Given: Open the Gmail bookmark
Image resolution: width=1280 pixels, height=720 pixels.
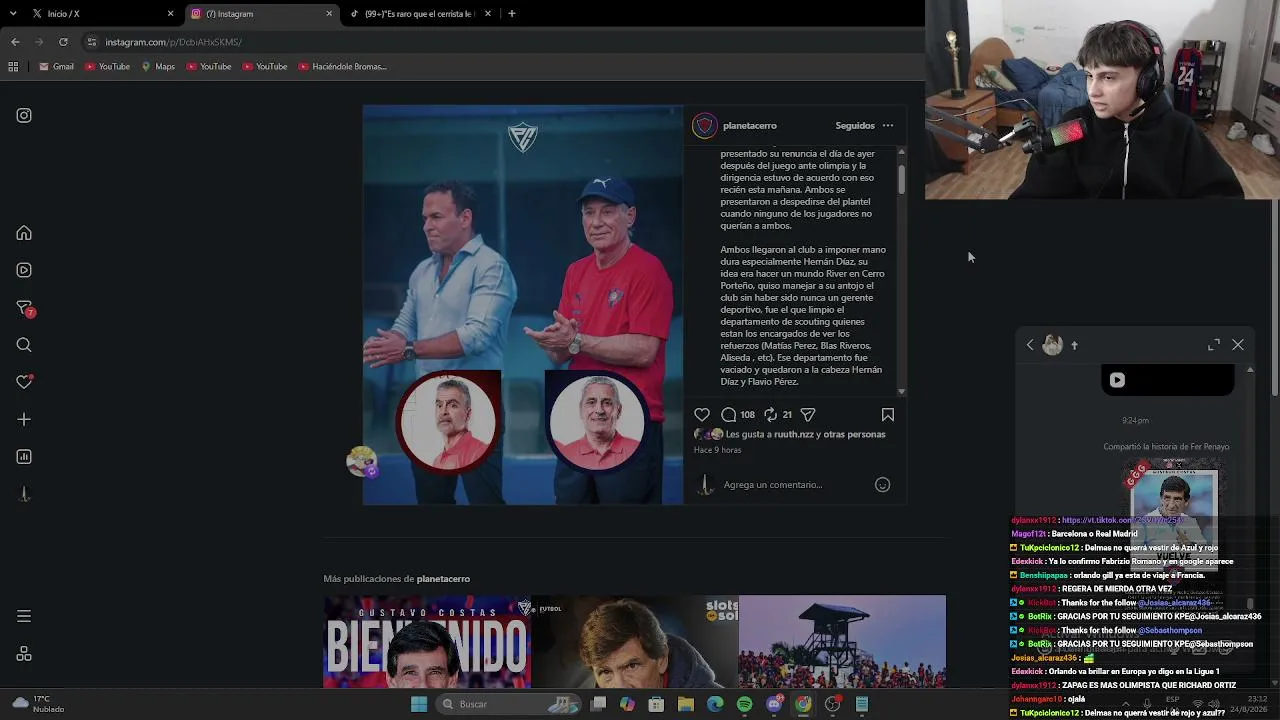Looking at the screenshot, I should (x=56, y=67).
